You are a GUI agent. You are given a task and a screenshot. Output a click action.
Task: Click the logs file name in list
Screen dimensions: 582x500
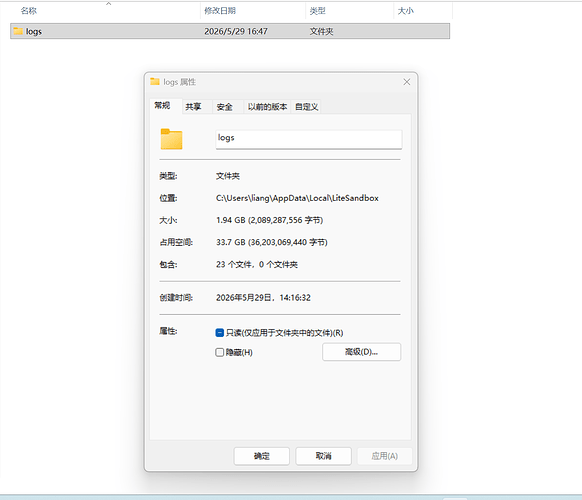click(x=34, y=32)
